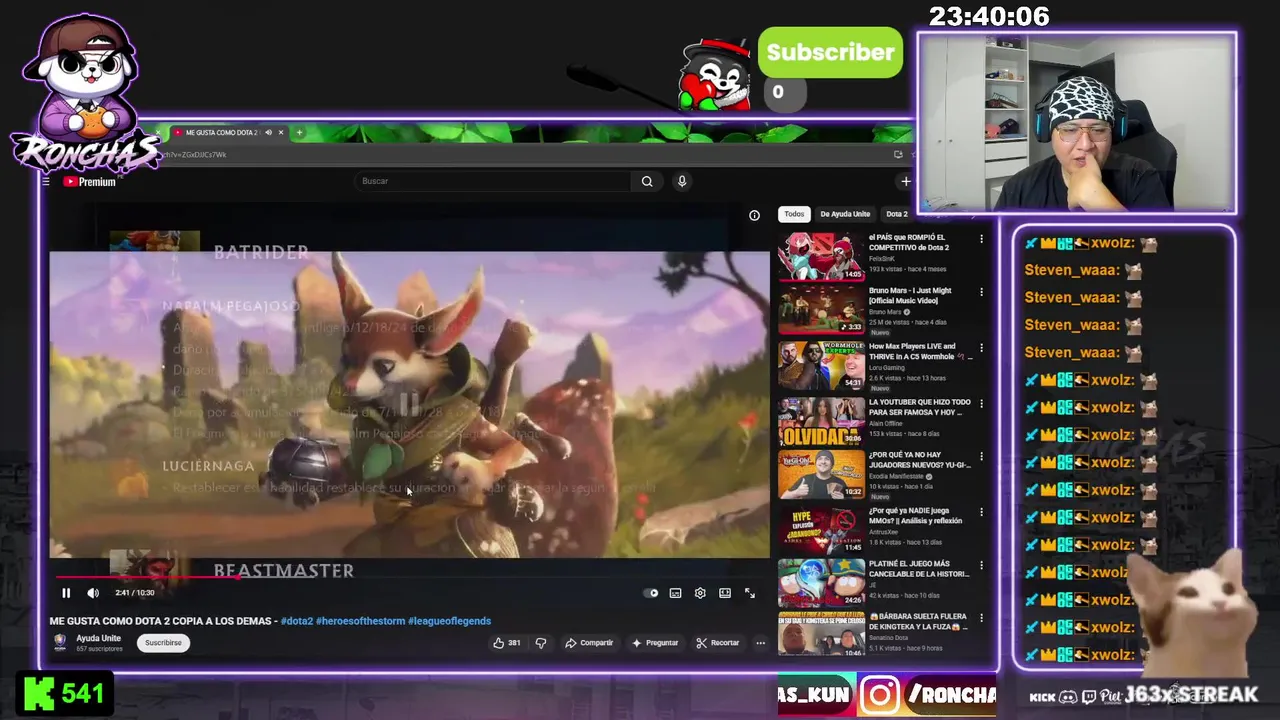
Task: Click the green Subscriber overlay label
Action: point(831,52)
